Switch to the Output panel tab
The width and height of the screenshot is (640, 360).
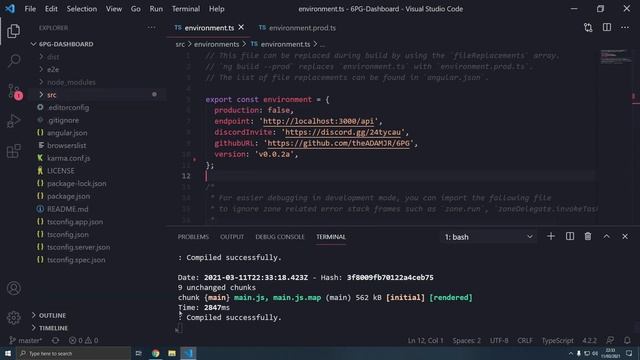(x=232, y=237)
